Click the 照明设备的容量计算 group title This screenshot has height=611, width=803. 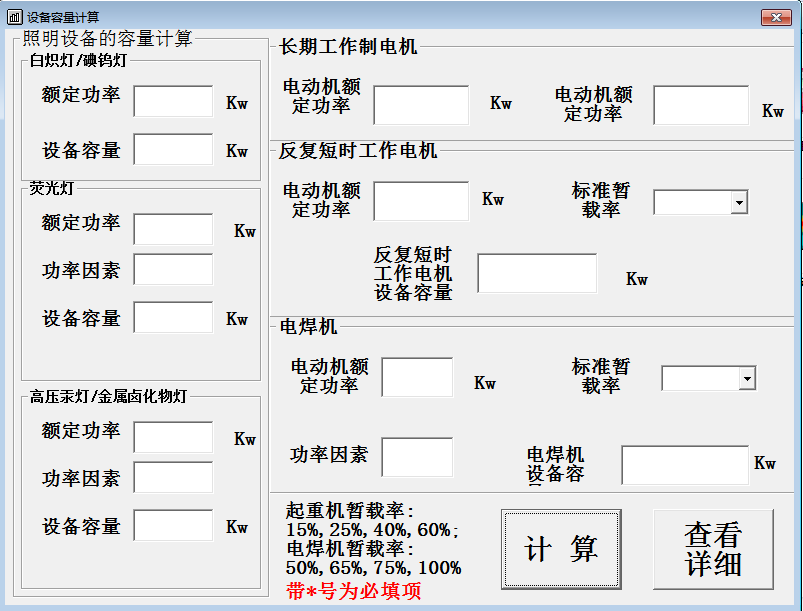108,38
